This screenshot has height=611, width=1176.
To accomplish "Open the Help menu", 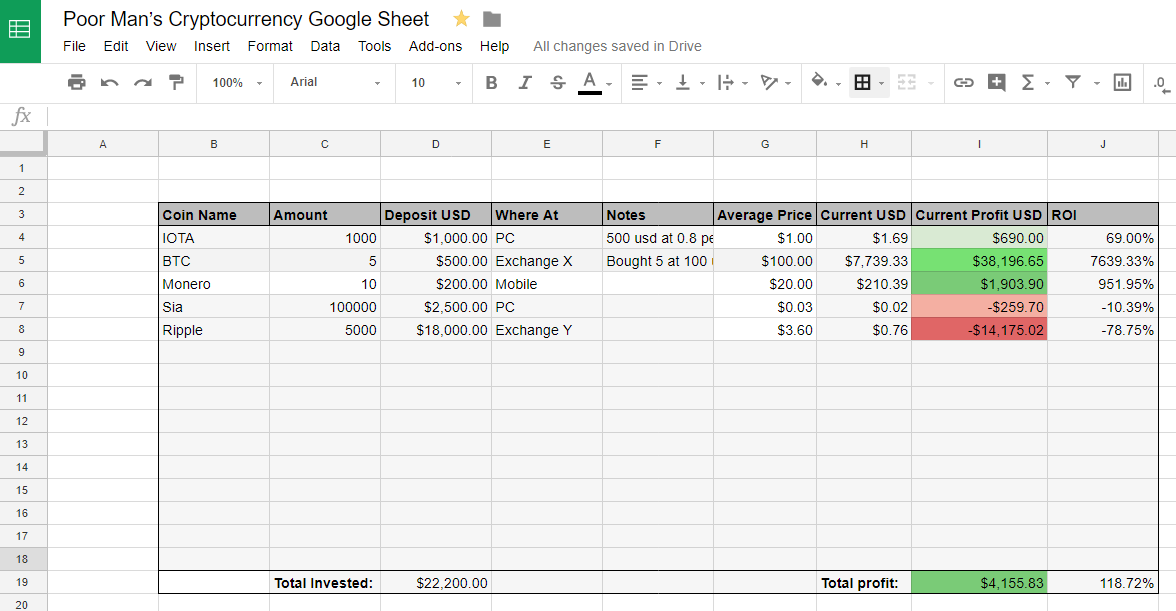I will 494,46.
